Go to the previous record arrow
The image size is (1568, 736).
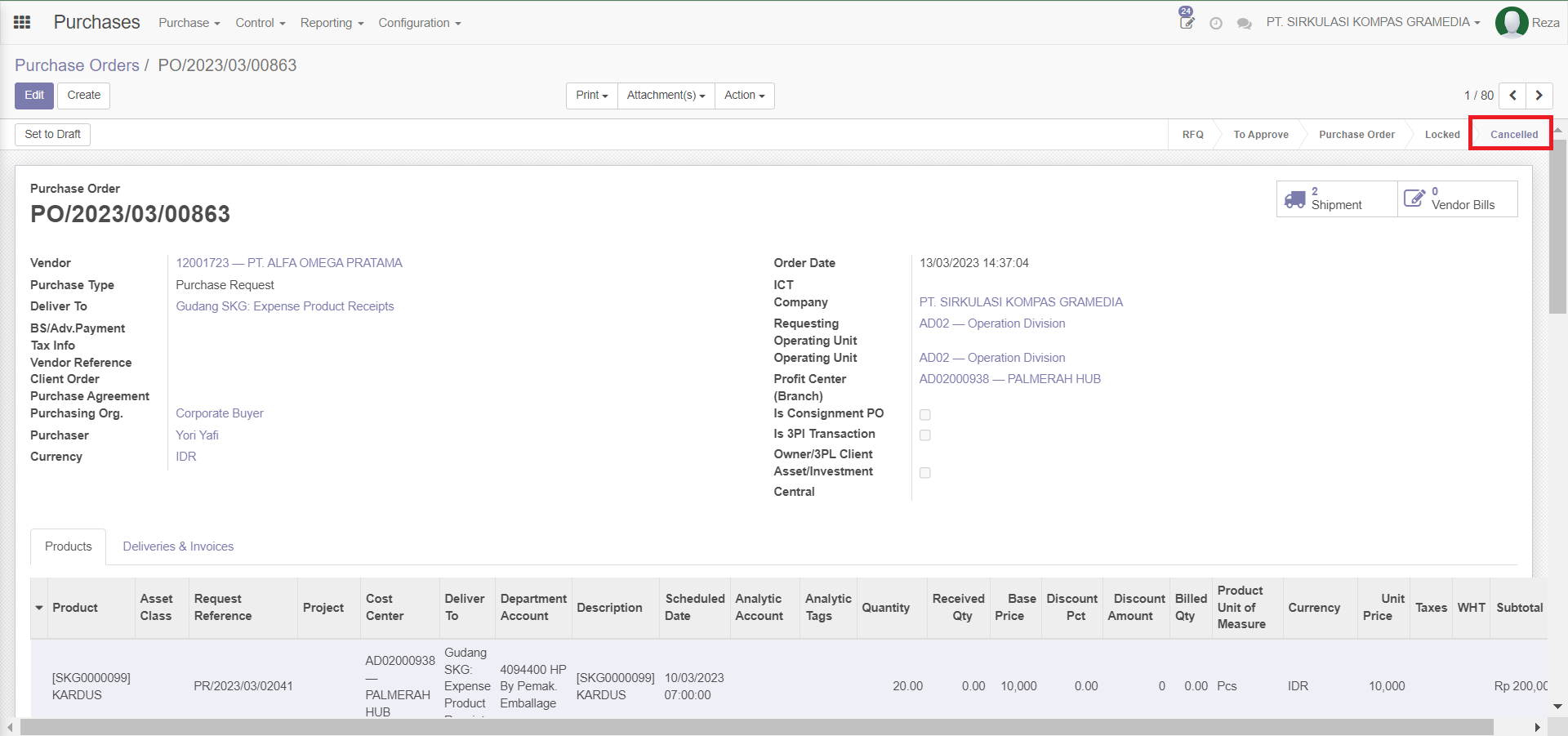tap(1512, 96)
